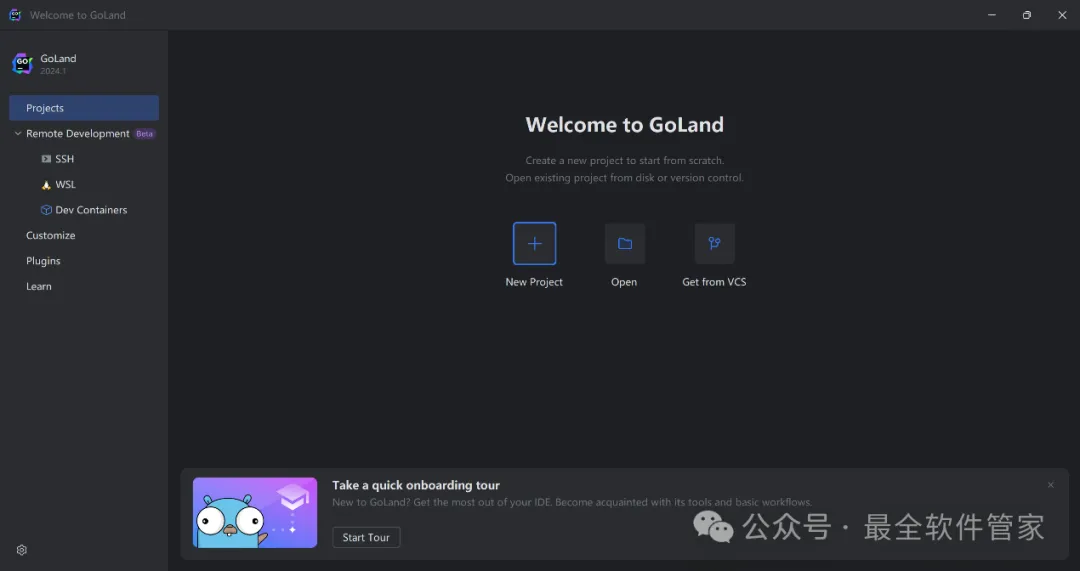Image resolution: width=1080 pixels, height=571 pixels.
Task: Open settings gear in the sidebar corner
Action: click(x=22, y=550)
